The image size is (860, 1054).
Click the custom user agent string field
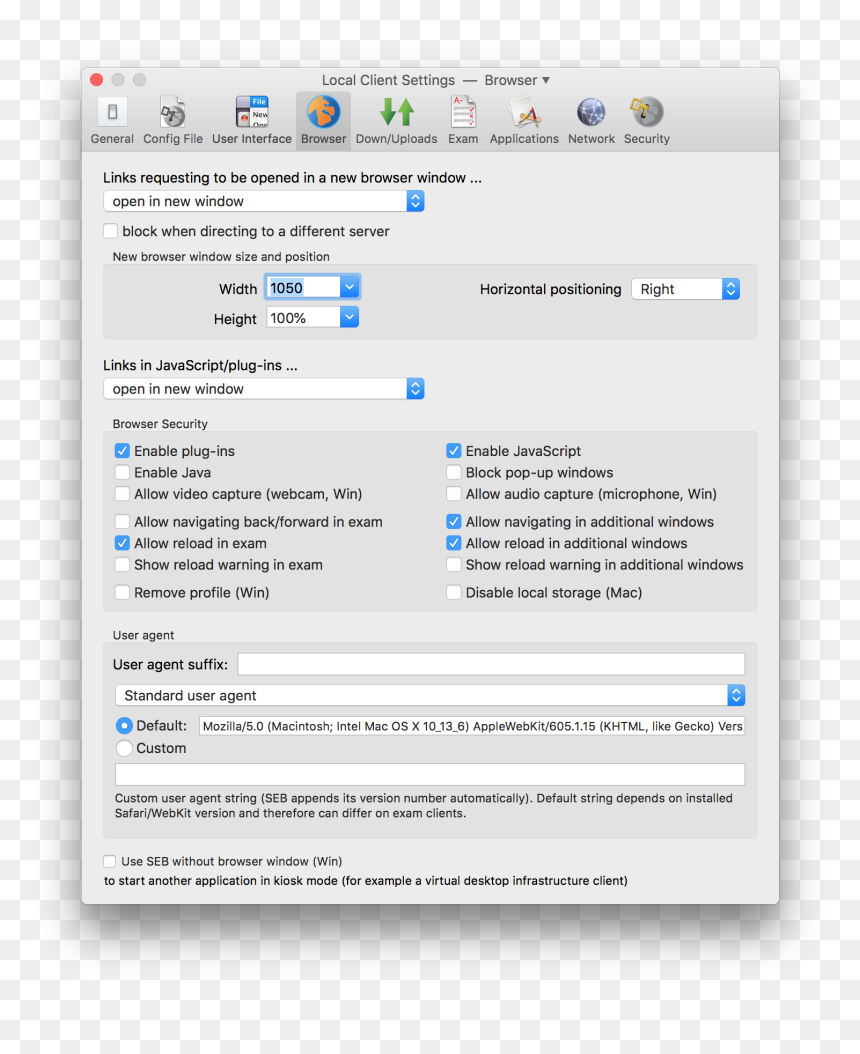[430, 774]
